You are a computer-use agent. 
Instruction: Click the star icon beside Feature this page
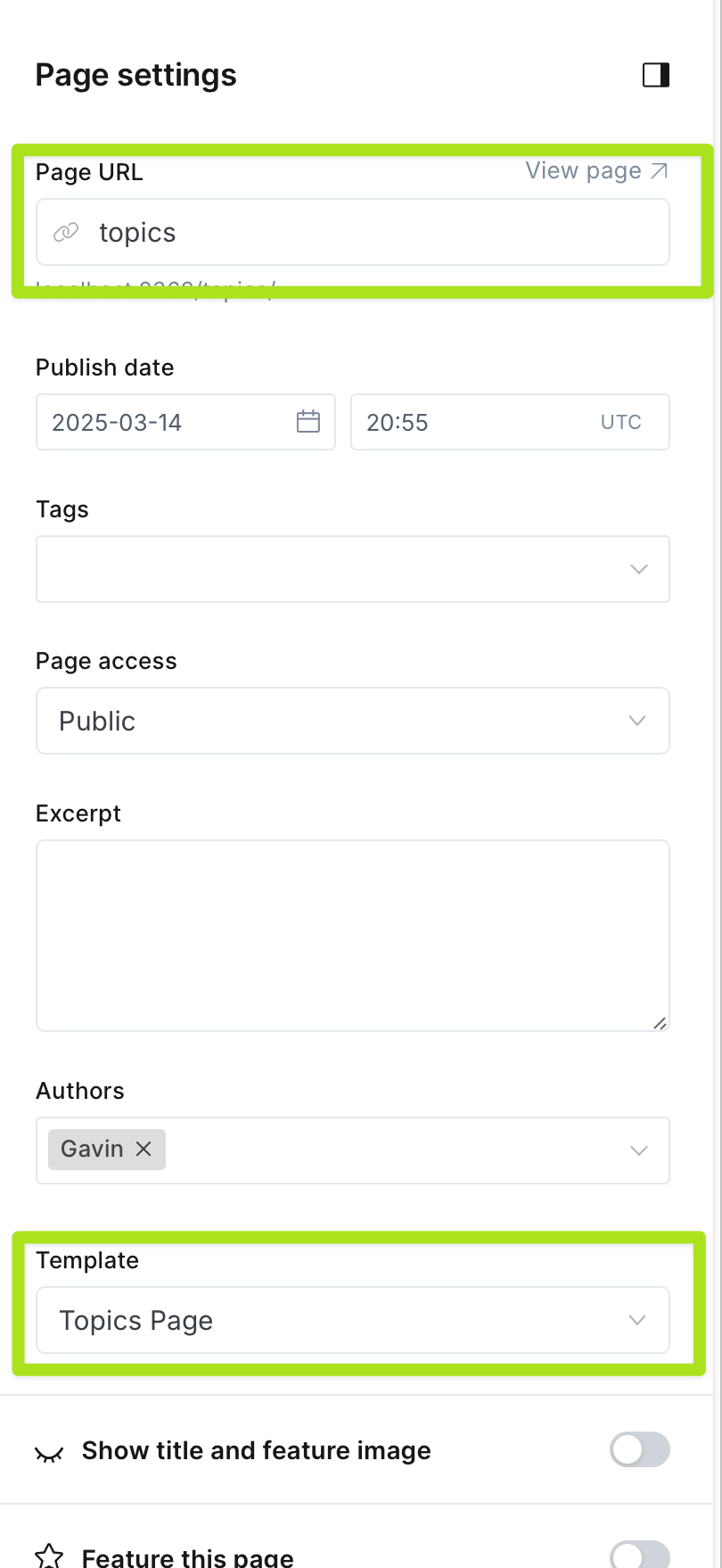point(49,1556)
